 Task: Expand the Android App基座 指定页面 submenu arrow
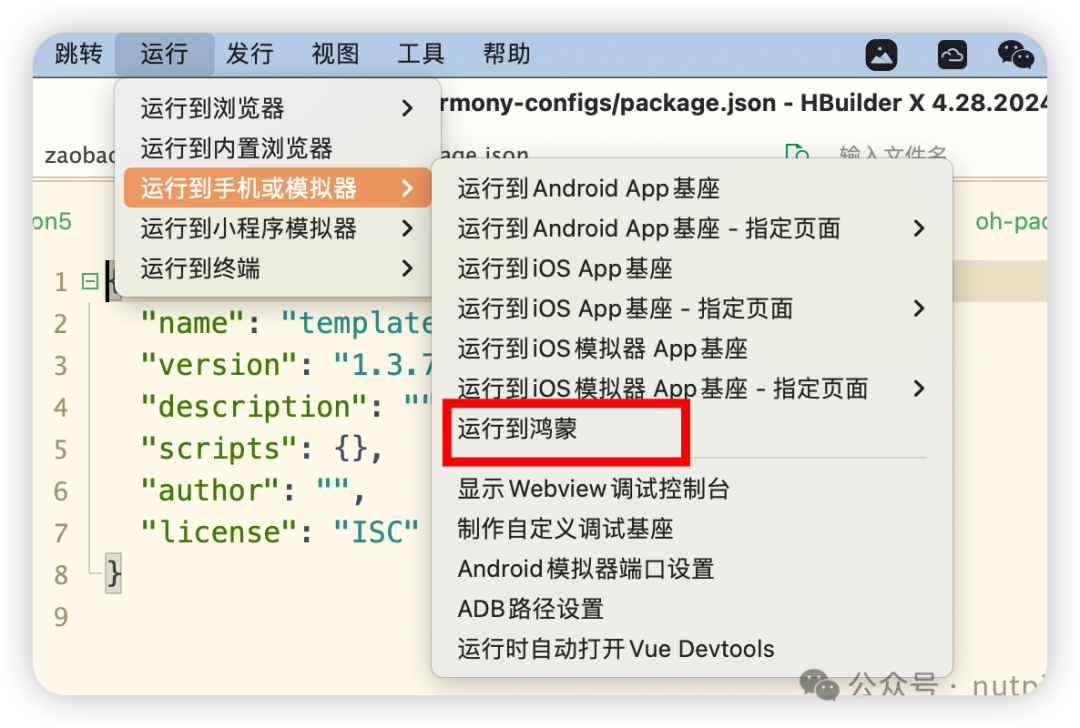pyautogui.click(x=918, y=228)
